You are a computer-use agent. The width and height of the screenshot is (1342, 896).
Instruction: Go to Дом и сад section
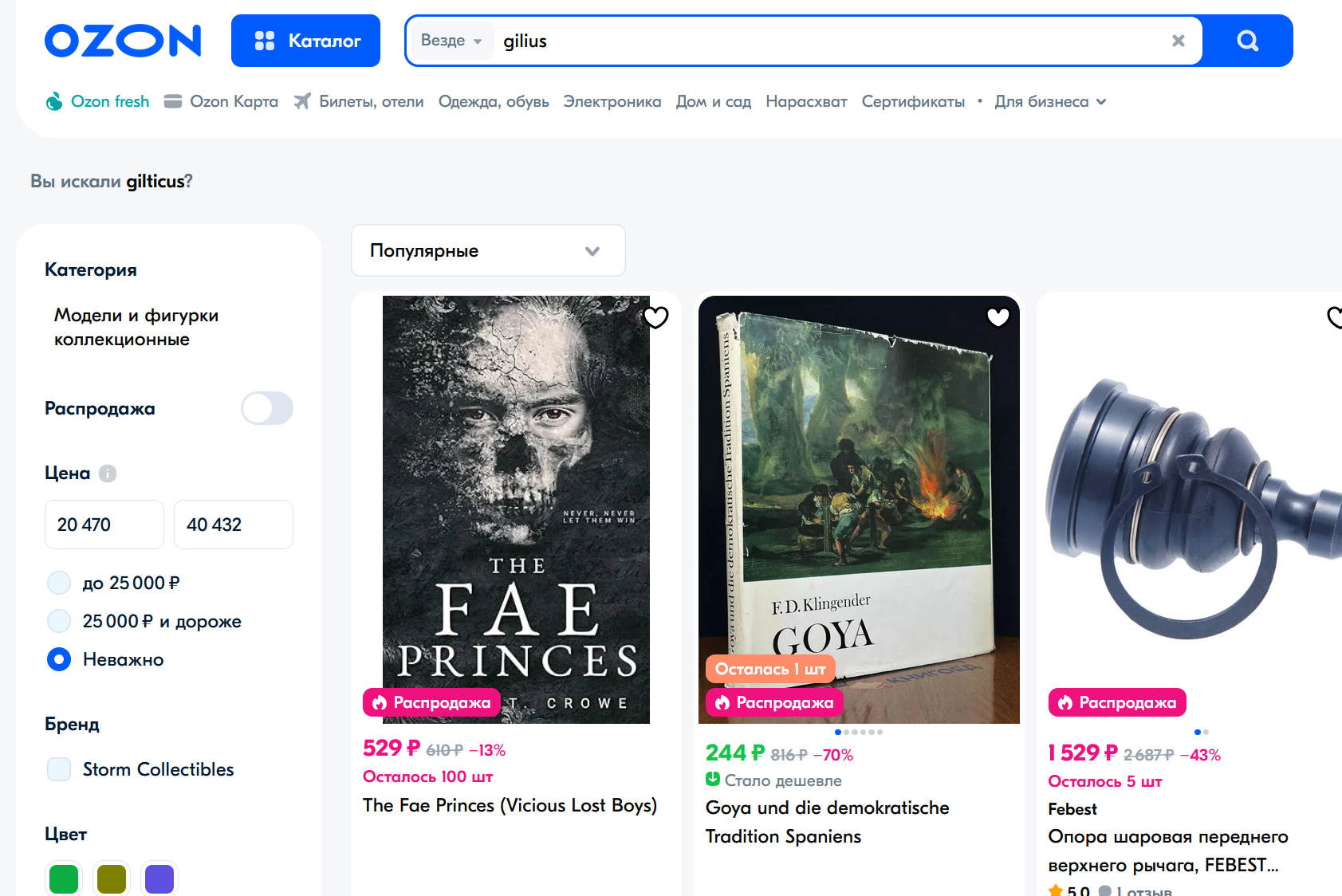pyautogui.click(x=714, y=101)
